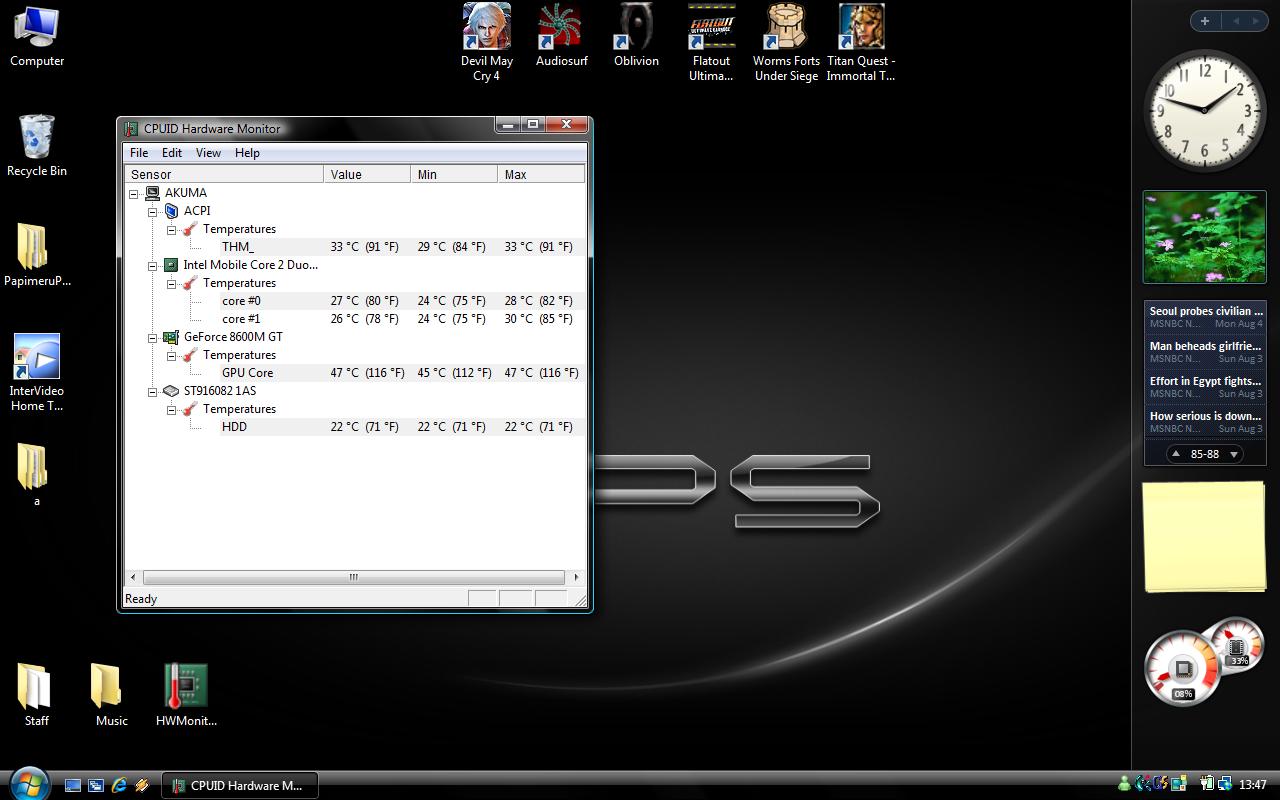Click the analog clock gadget
1280x800 pixels.
1204,110
